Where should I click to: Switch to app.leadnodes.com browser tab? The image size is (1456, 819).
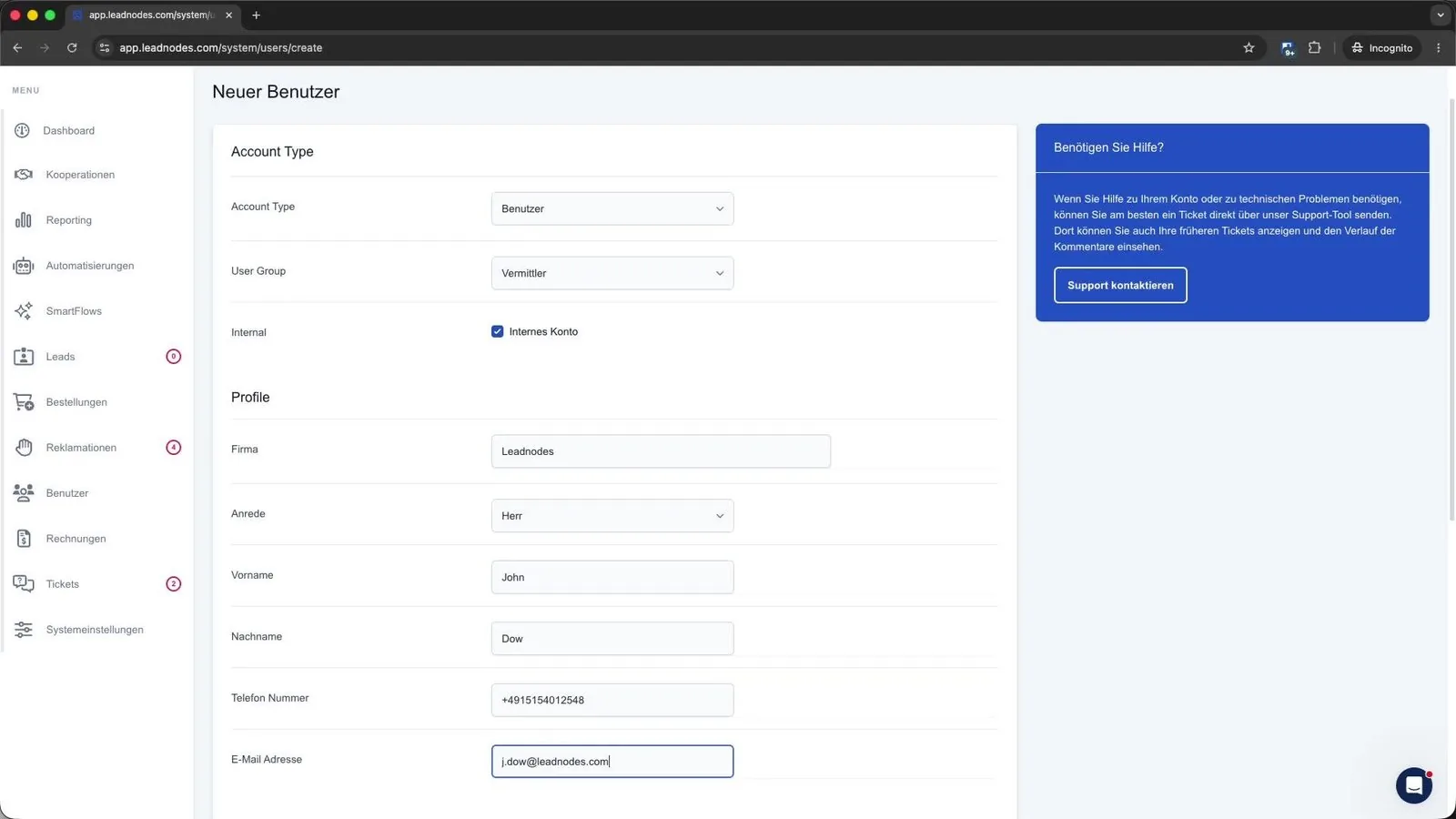click(153, 15)
